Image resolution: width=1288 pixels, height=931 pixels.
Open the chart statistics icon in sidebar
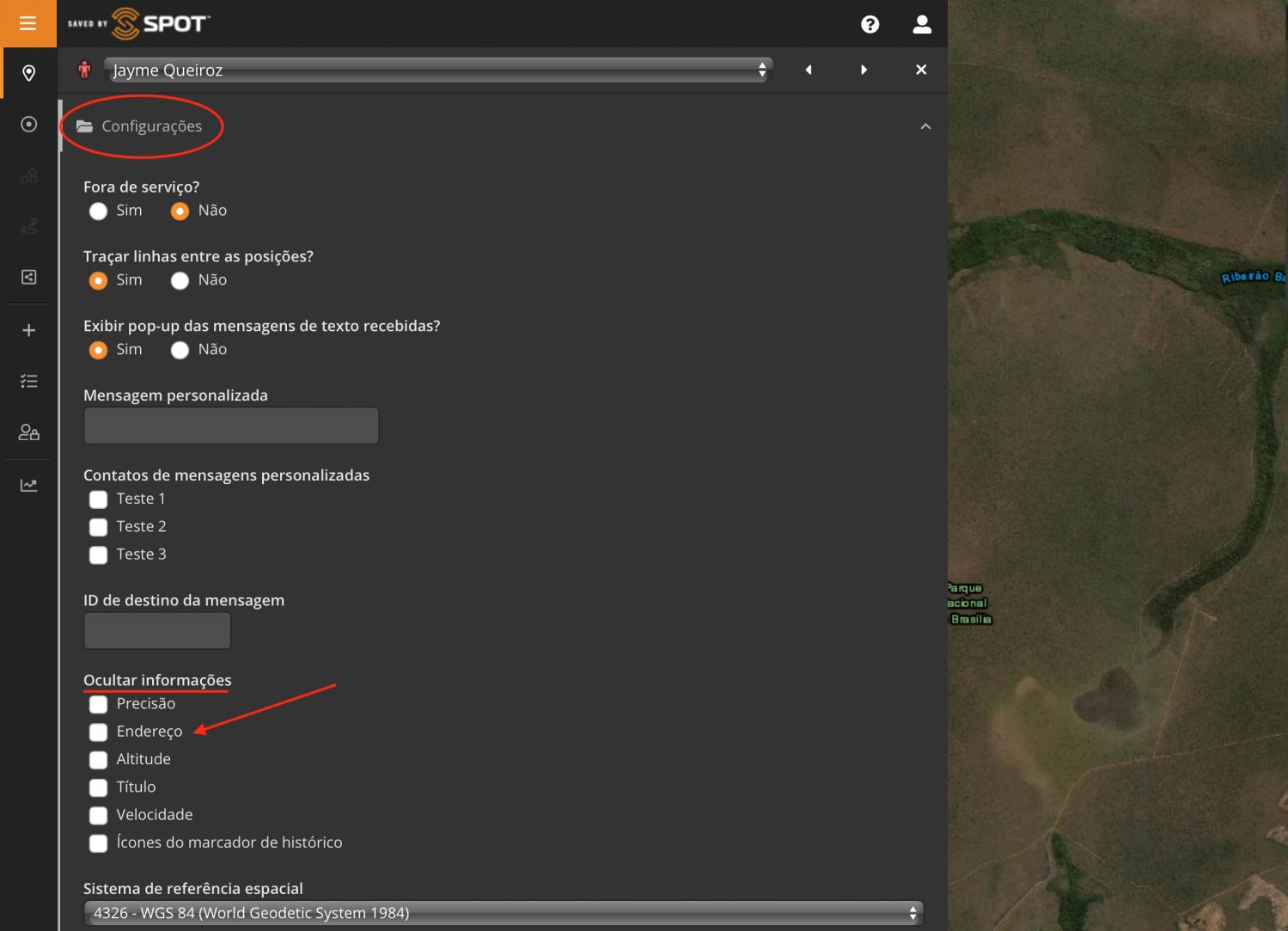[x=28, y=486]
